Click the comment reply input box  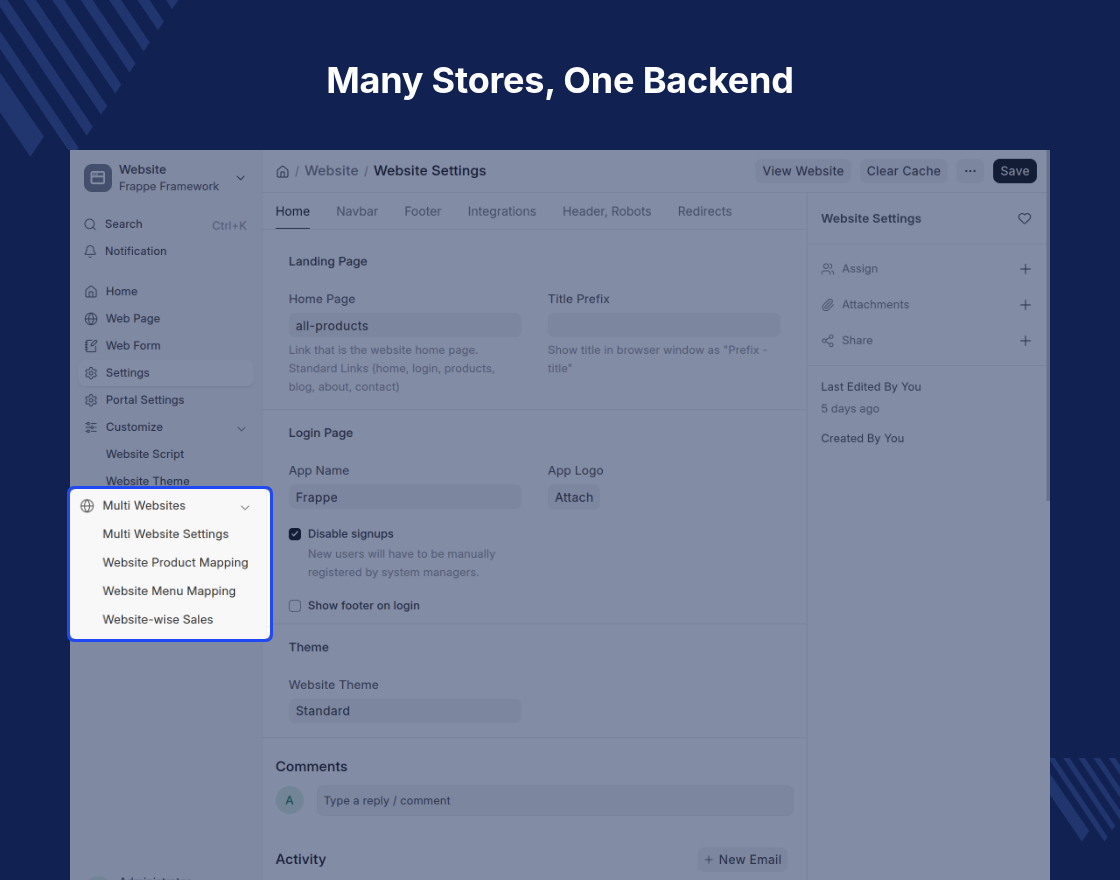tap(555, 801)
